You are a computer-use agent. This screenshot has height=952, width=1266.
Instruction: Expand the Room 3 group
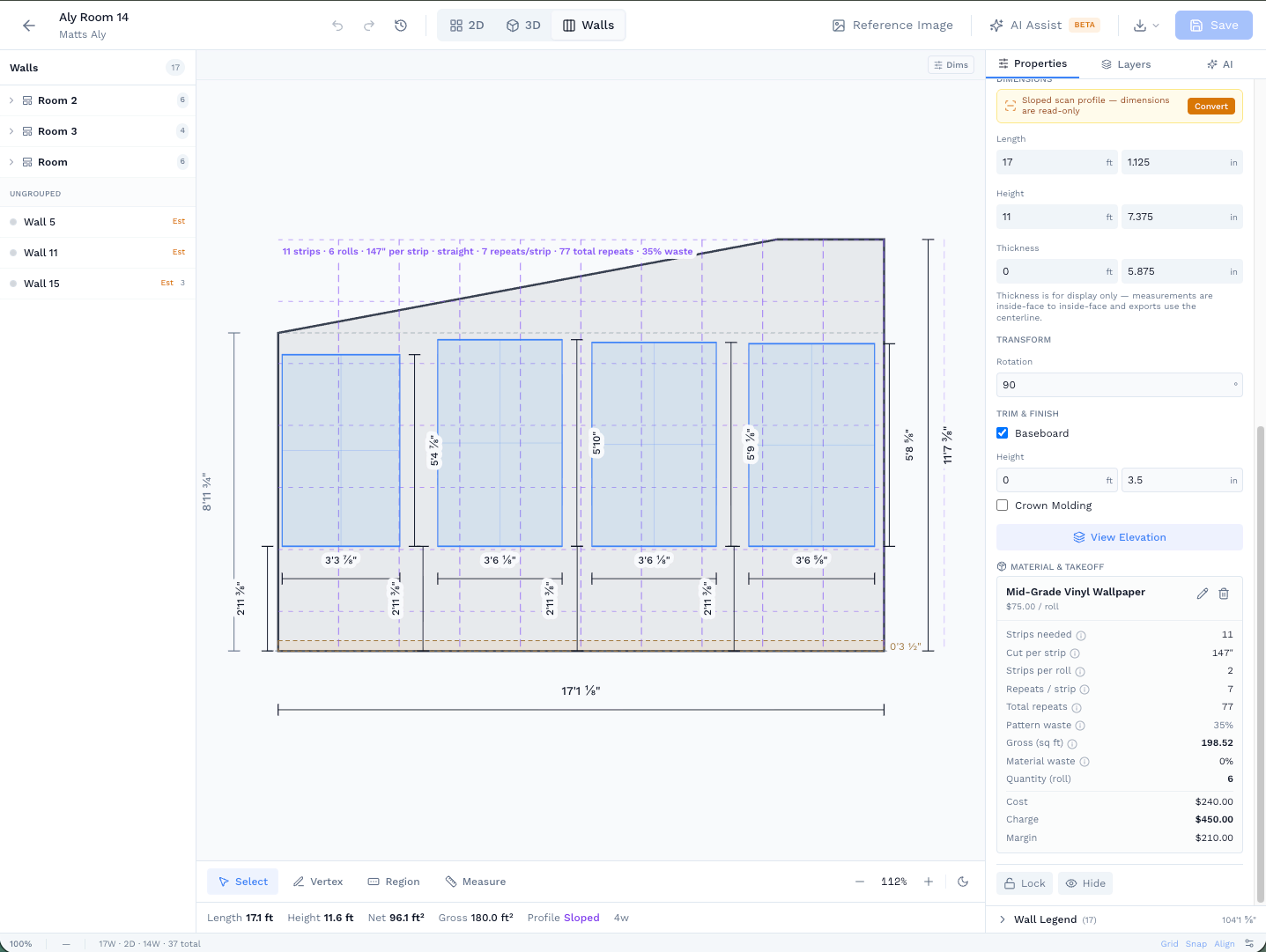[11, 131]
